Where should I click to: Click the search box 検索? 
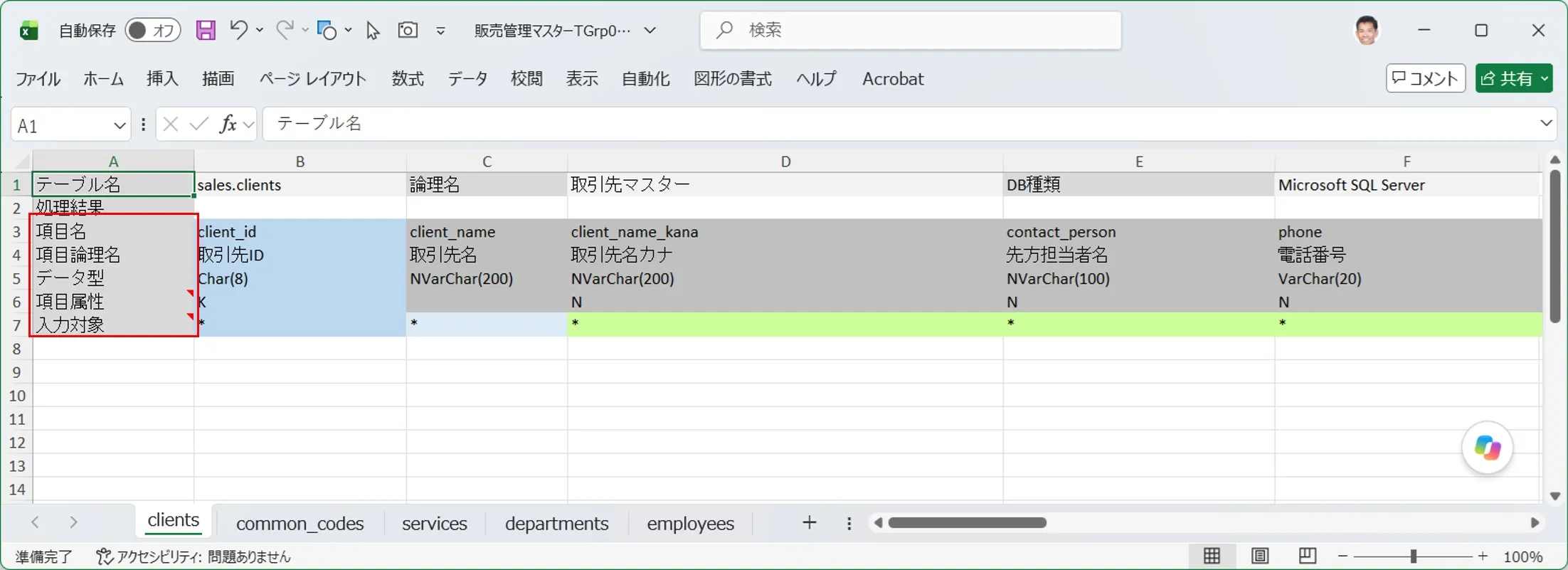coord(911,30)
